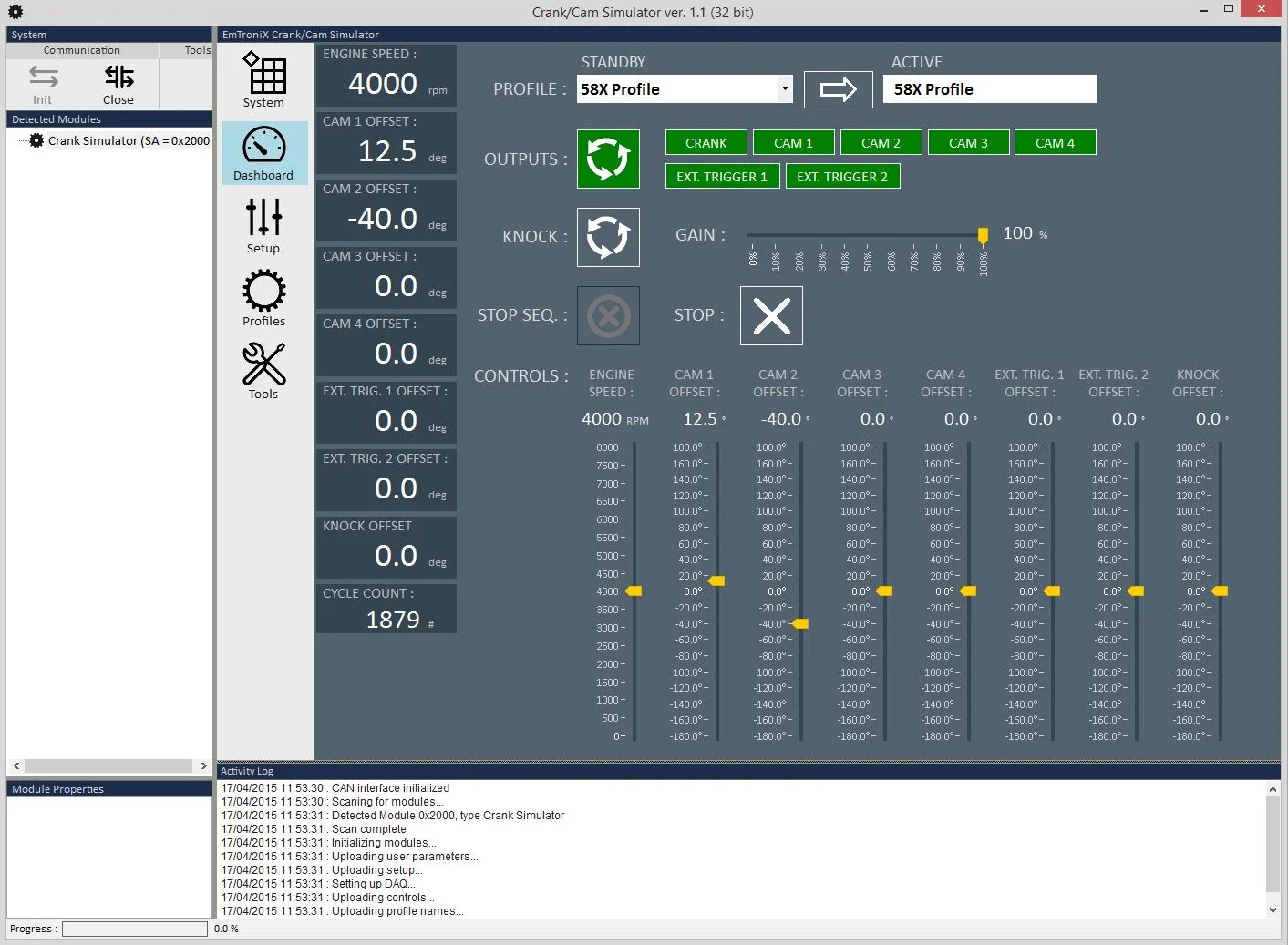Click the Crank Simulator module gear icon
The image size is (1288, 945).
click(x=36, y=140)
